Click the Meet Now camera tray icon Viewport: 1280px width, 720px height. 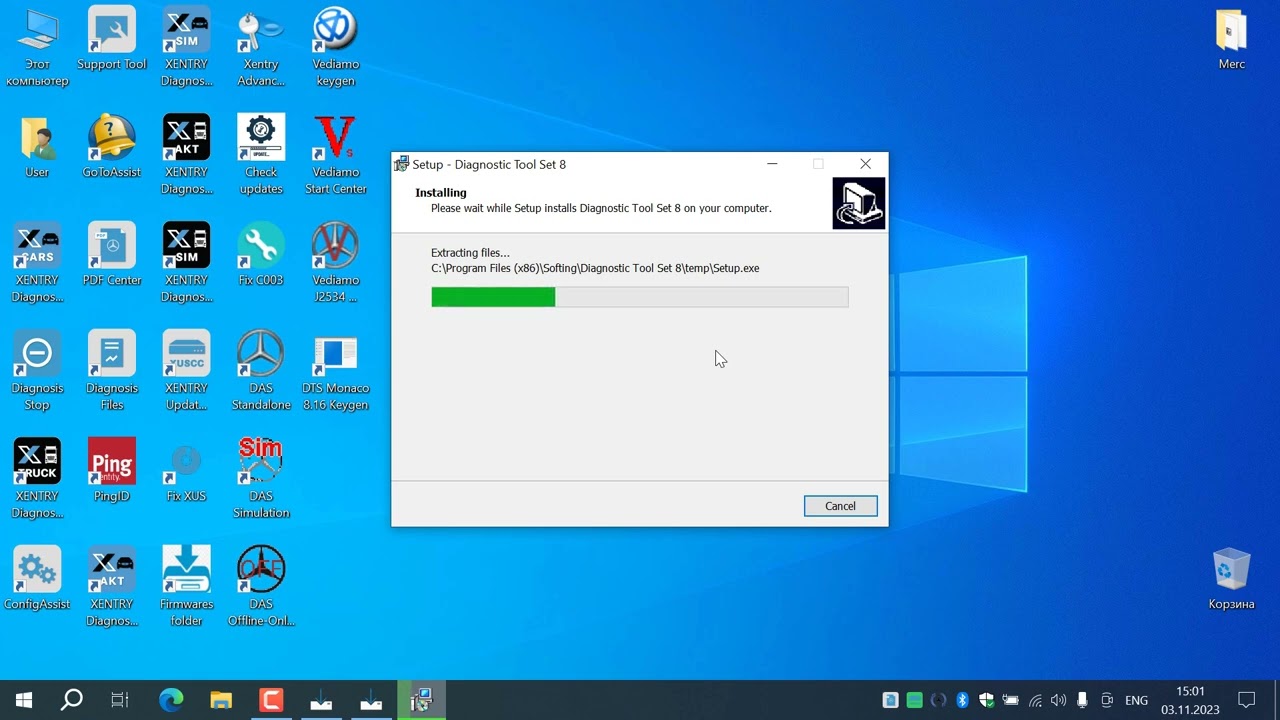coord(1107,700)
